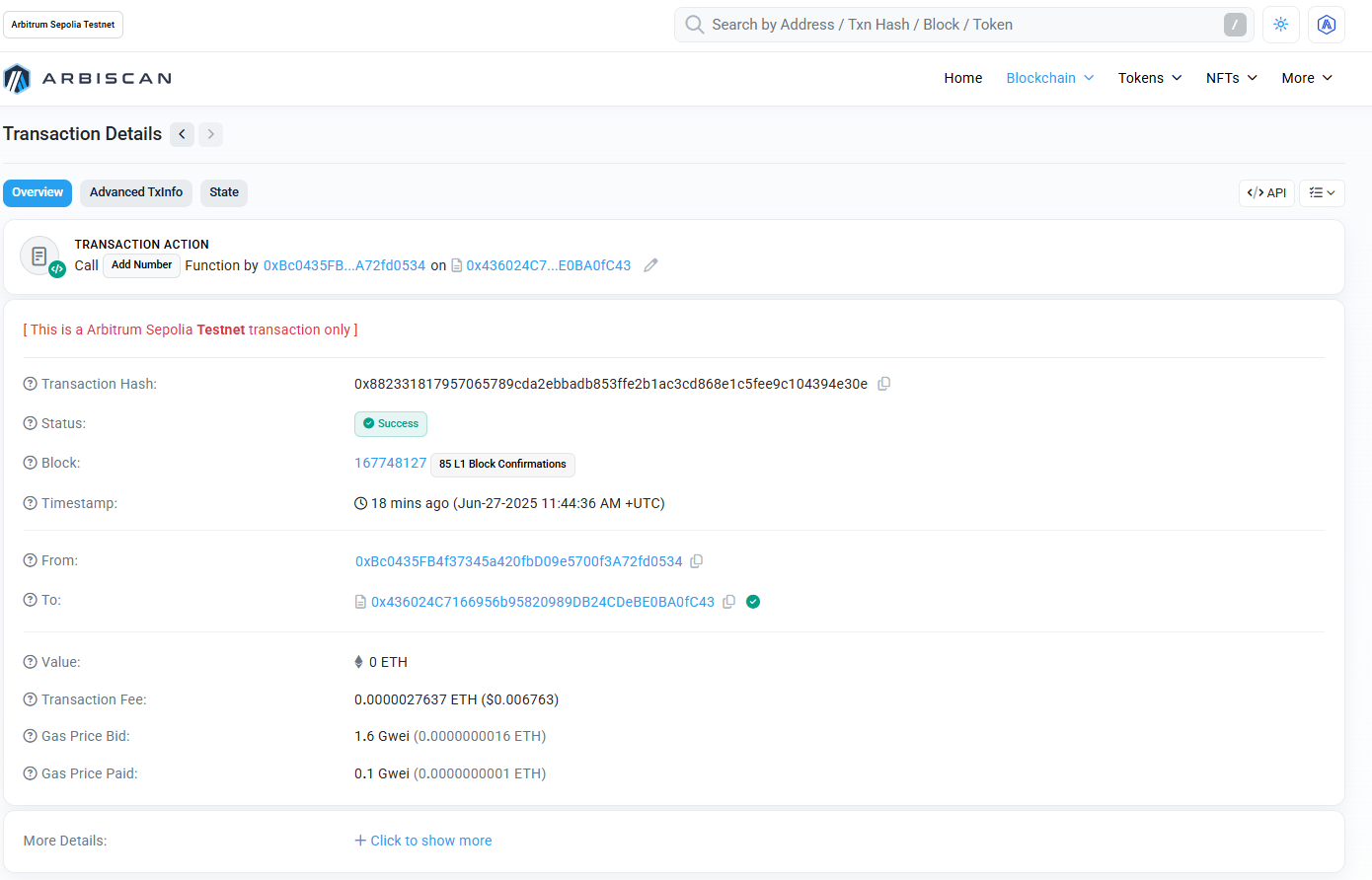This screenshot has width=1372, height=880.
Task: Click help icon next to Value
Action: (31, 662)
